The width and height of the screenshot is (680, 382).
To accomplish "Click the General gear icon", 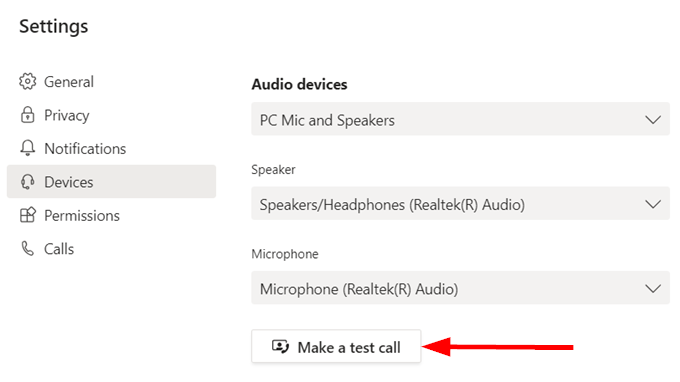I will 27,82.
